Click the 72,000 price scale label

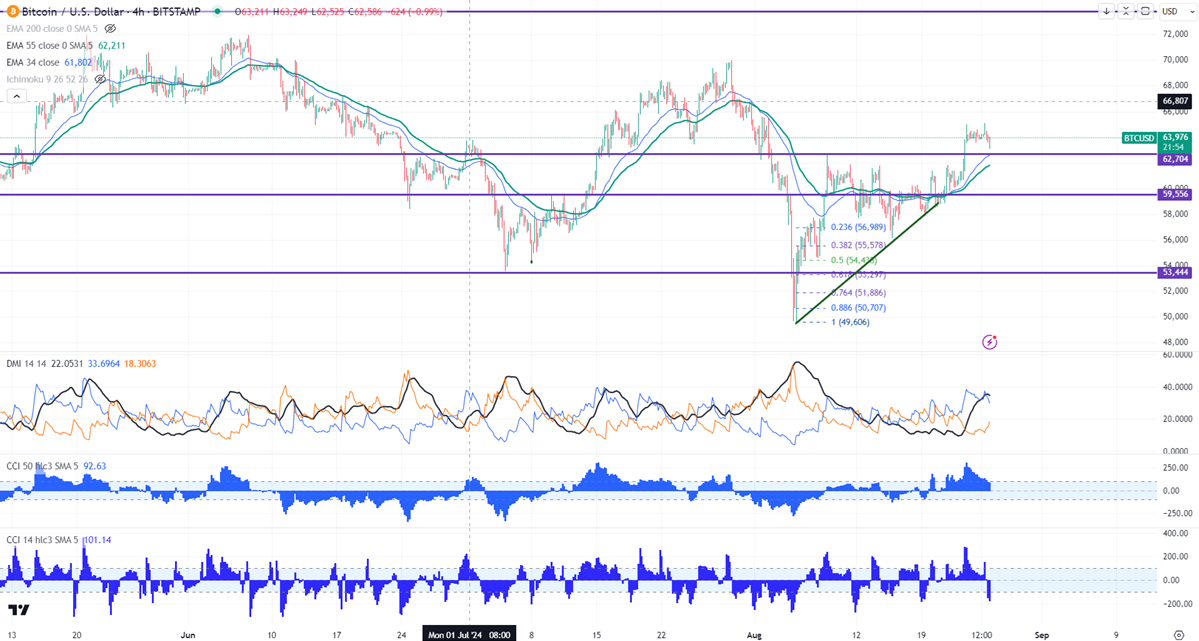coord(1175,34)
